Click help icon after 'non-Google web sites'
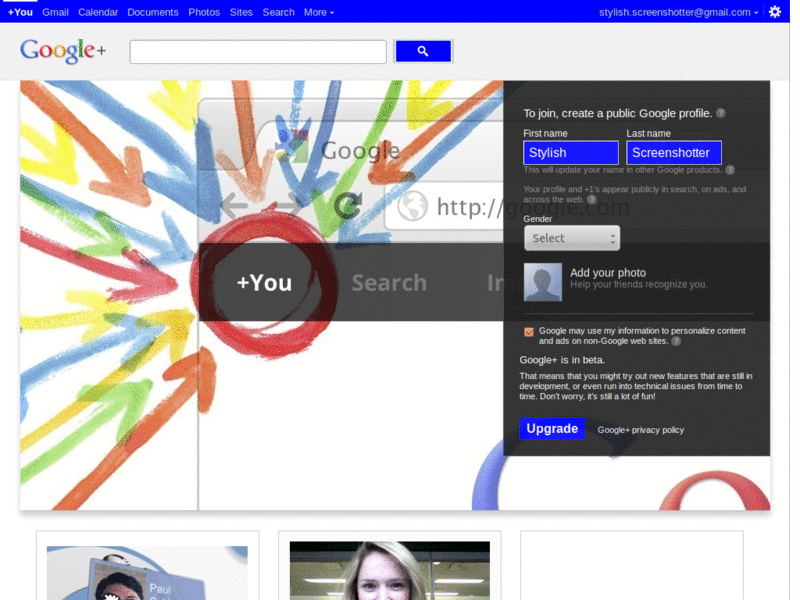Image resolution: width=800 pixels, height=600 pixels. click(676, 341)
